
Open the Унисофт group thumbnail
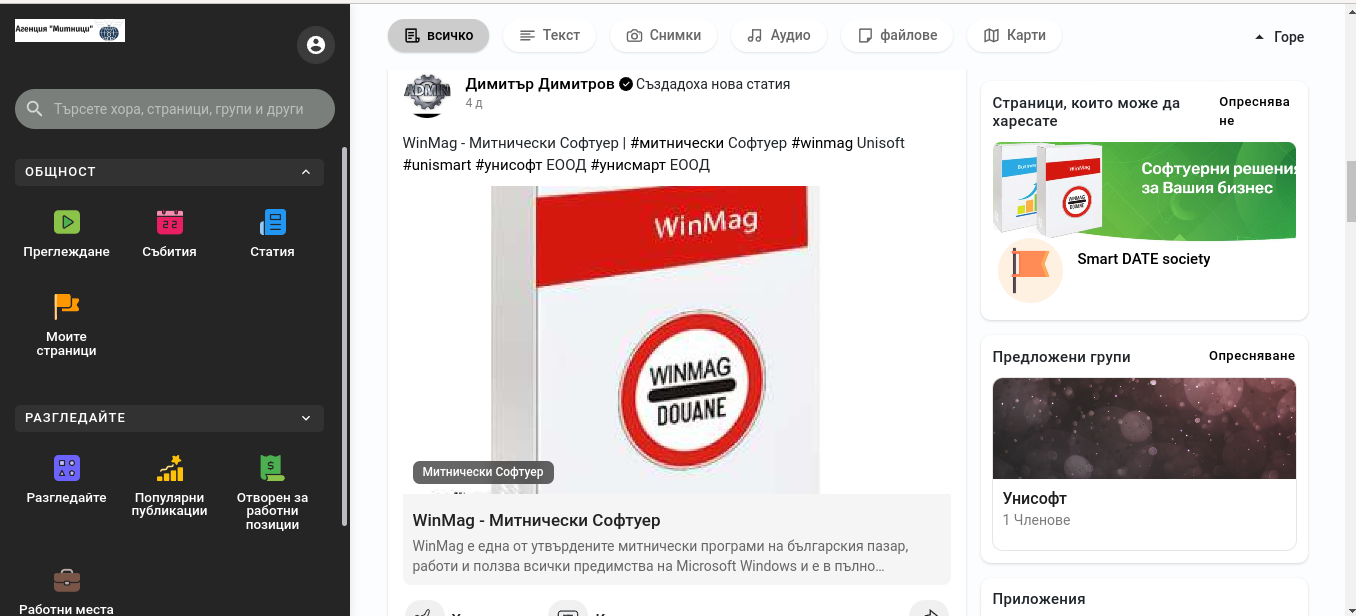(x=1144, y=429)
